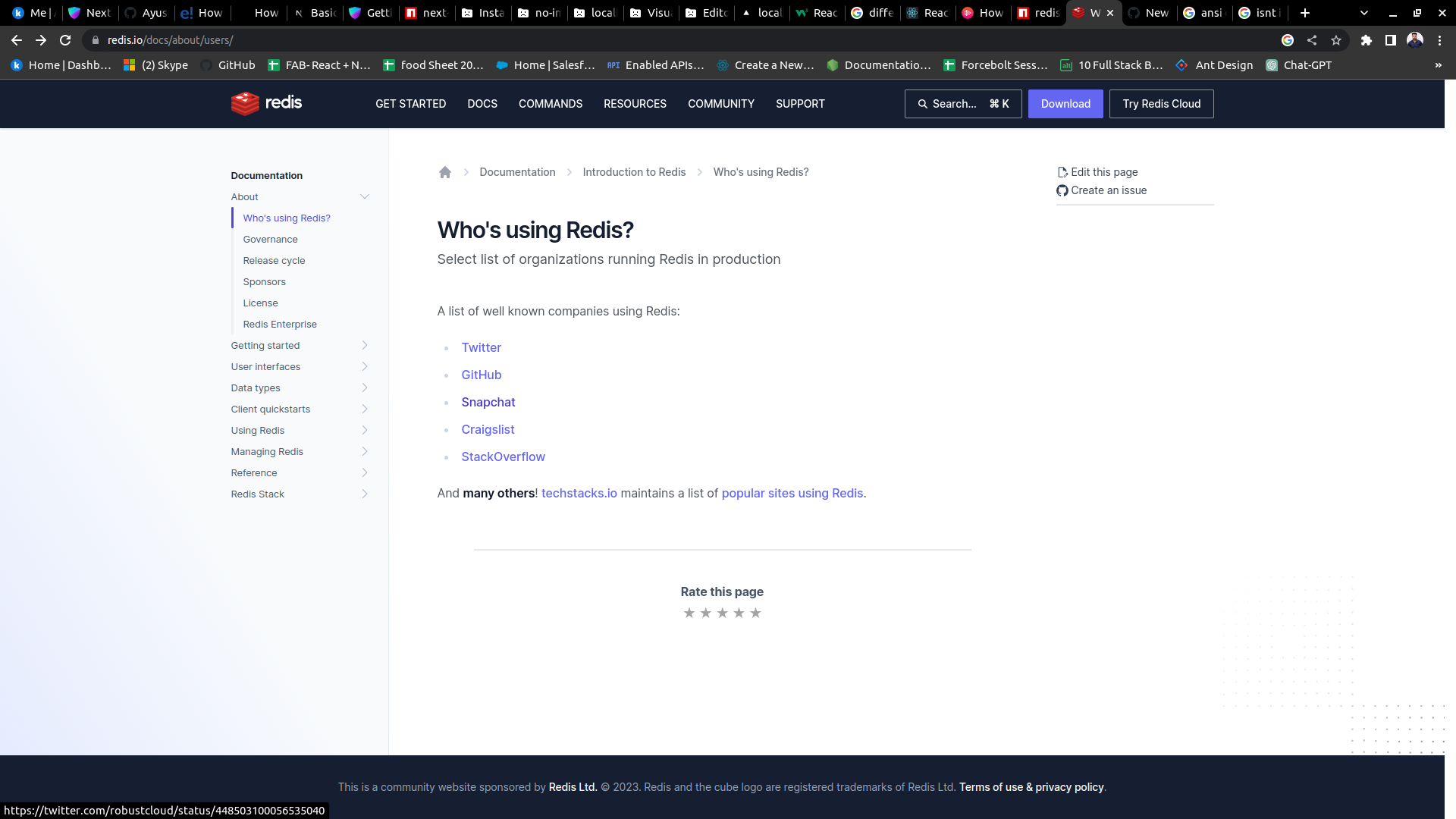Click the blue Download button
Image resolution: width=1456 pixels, height=819 pixels.
(1065, 104)
